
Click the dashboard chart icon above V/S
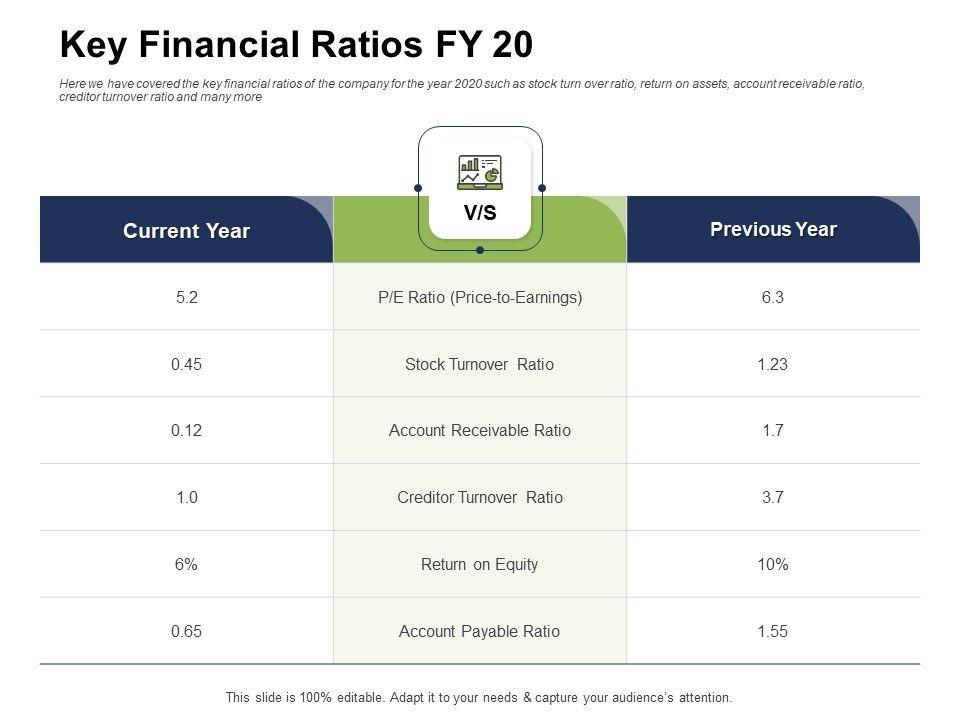[x=479, y=172]
